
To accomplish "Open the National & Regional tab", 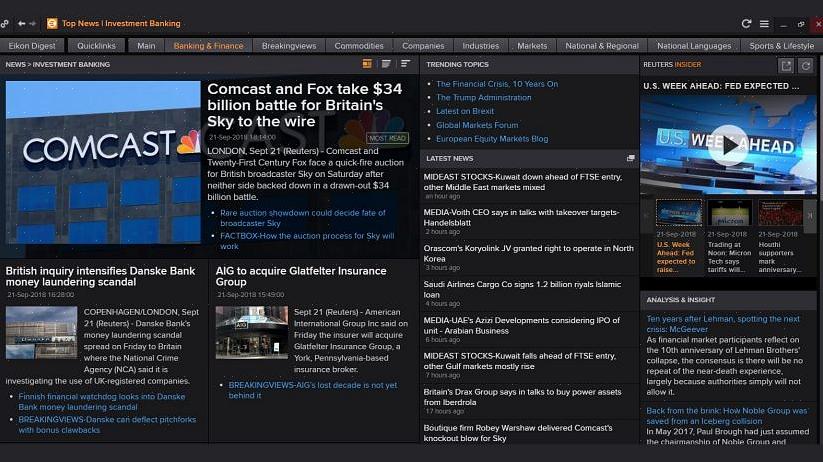I will (x=602, y=46).
